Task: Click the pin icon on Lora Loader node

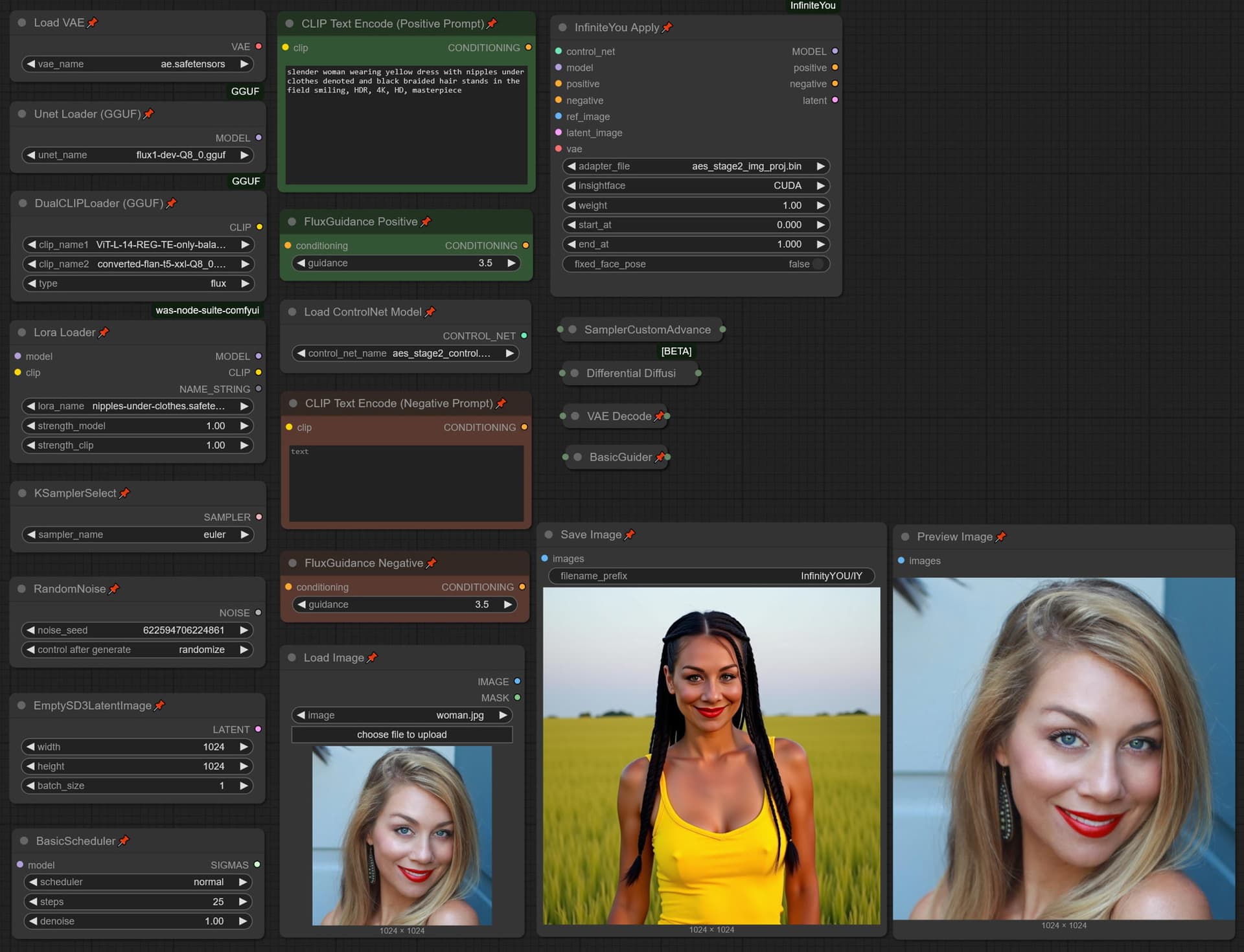Action: tap(104, 332)
